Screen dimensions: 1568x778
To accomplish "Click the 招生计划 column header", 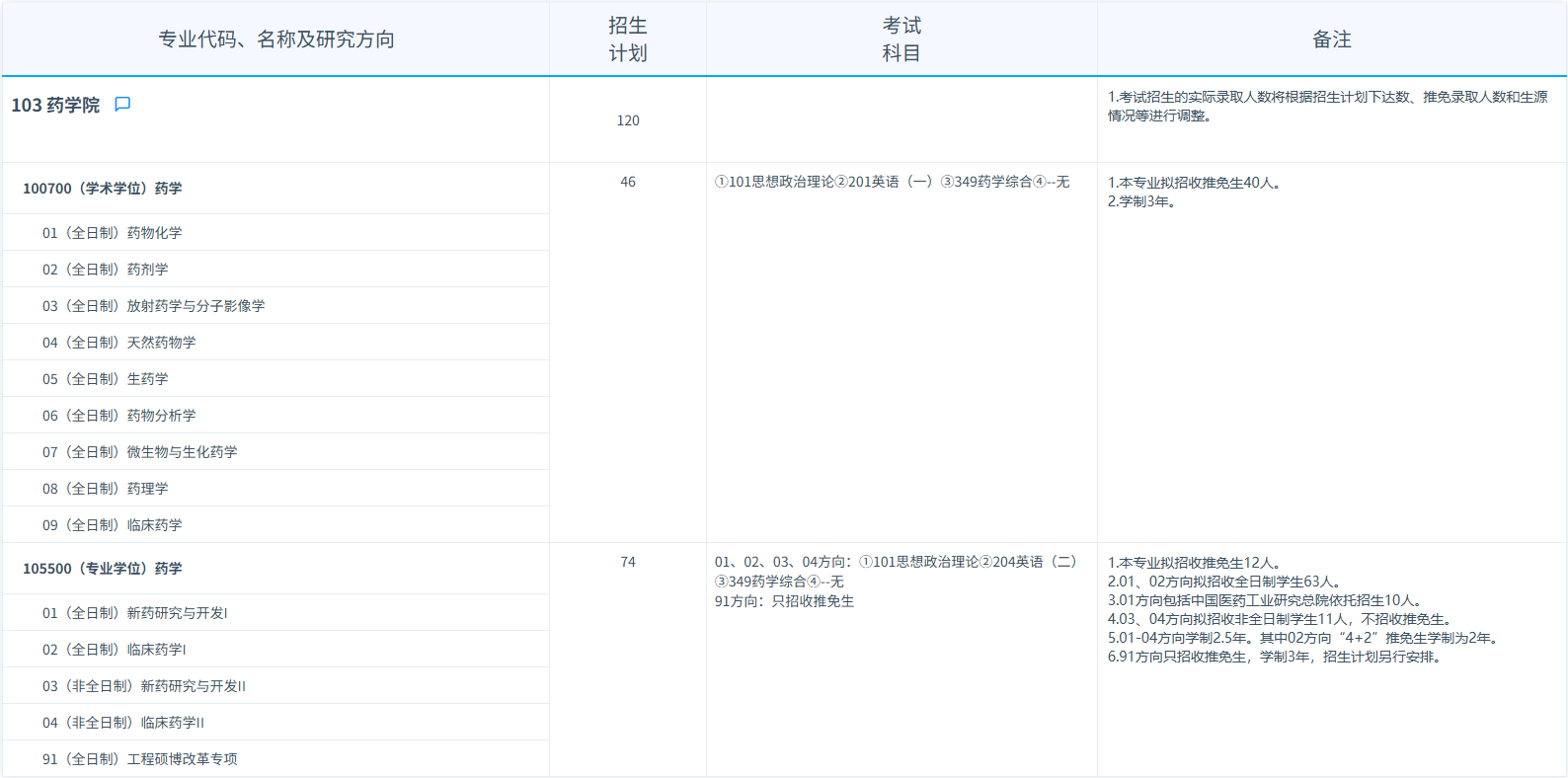I will tap(627, 39).
